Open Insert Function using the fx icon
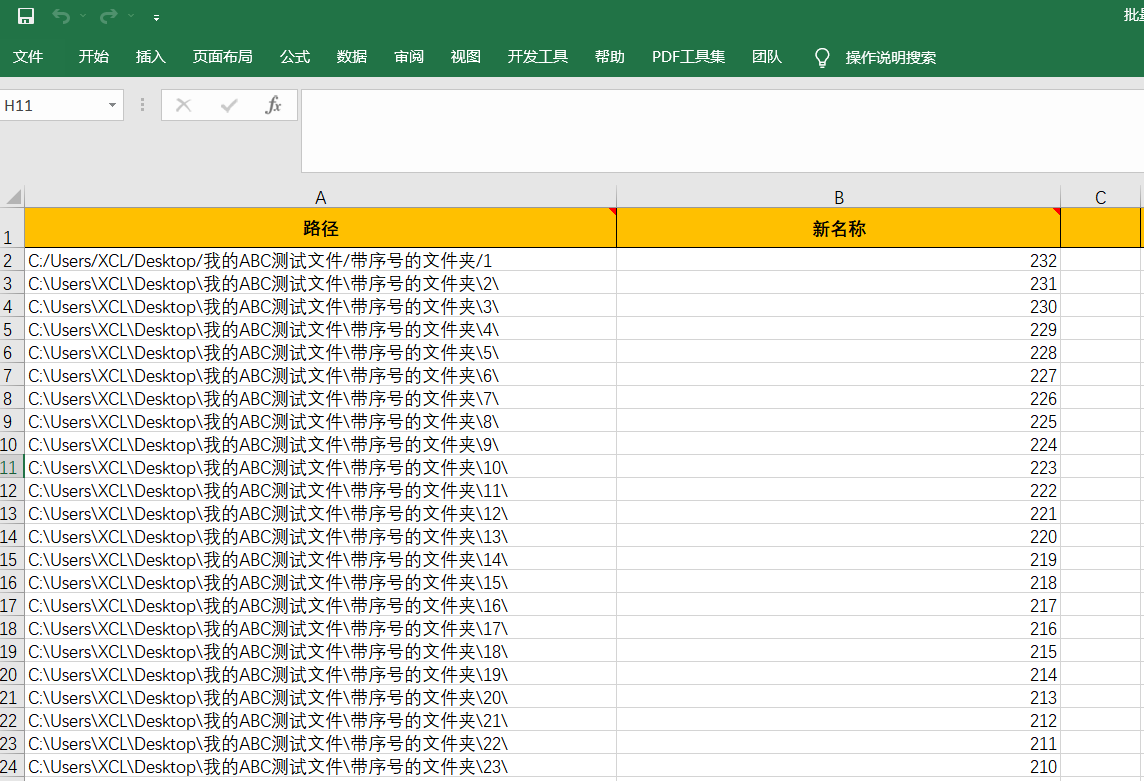 274,105
